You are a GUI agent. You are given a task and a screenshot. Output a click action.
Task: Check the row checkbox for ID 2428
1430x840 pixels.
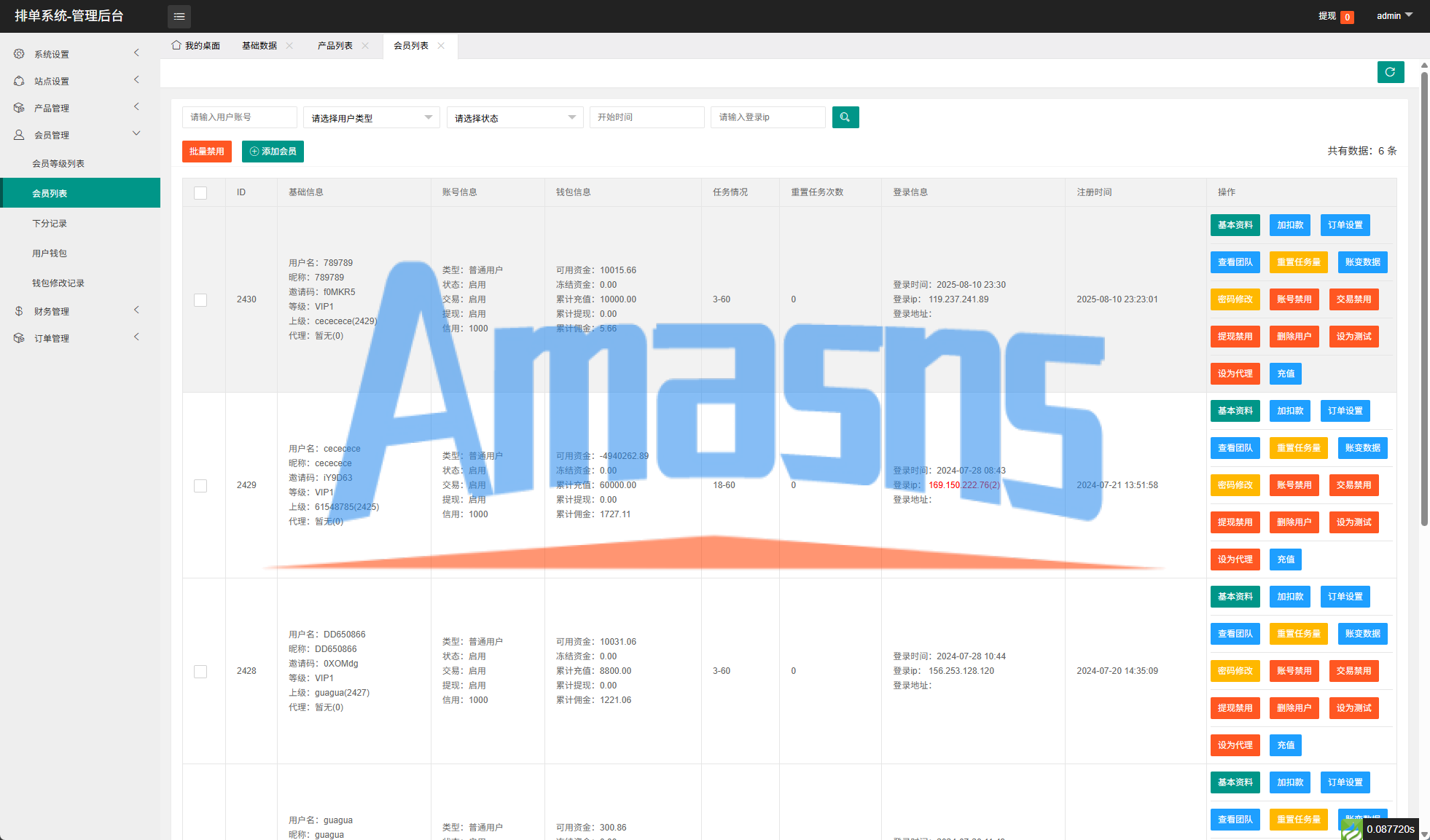(200, 671)
